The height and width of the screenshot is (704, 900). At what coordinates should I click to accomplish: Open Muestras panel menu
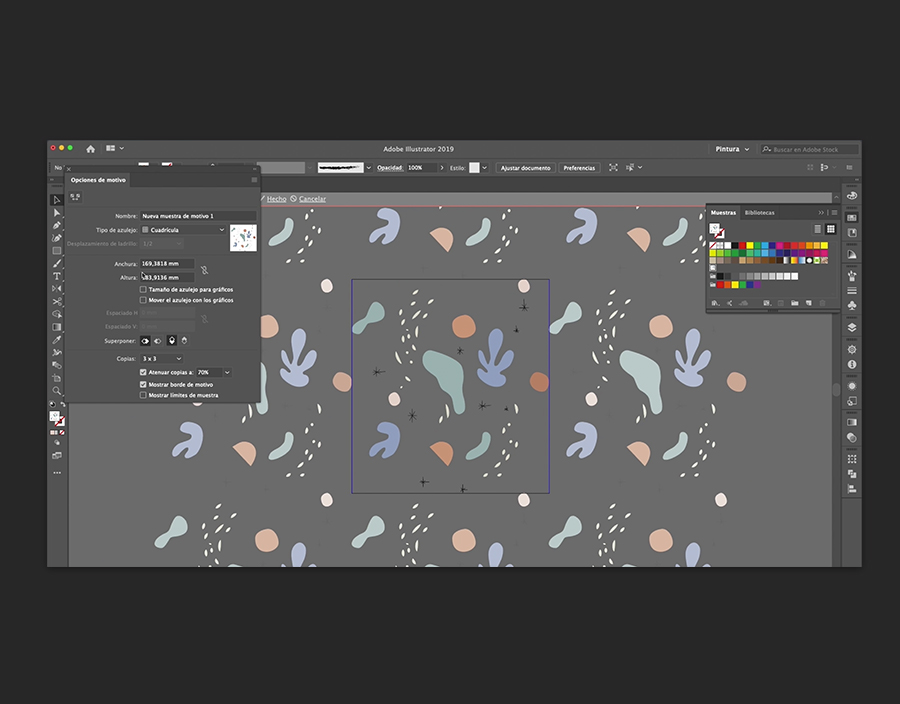pos(834,212)
